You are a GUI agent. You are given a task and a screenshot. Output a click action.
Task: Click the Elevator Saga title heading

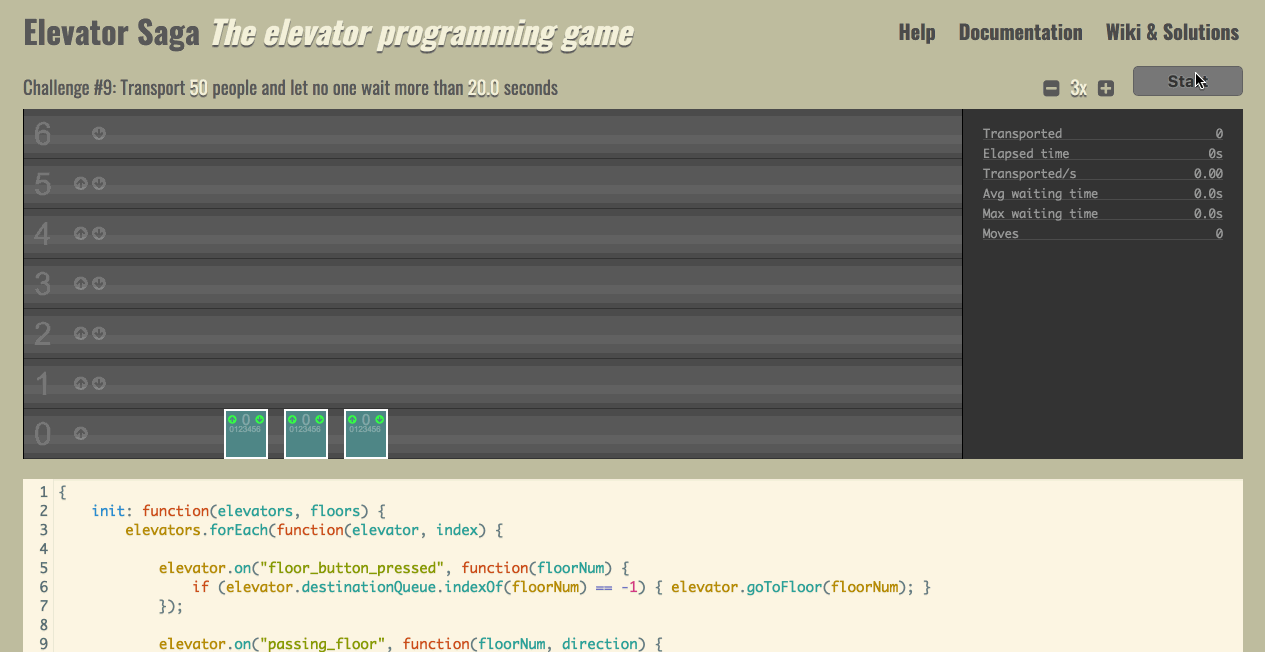[111, 33]
